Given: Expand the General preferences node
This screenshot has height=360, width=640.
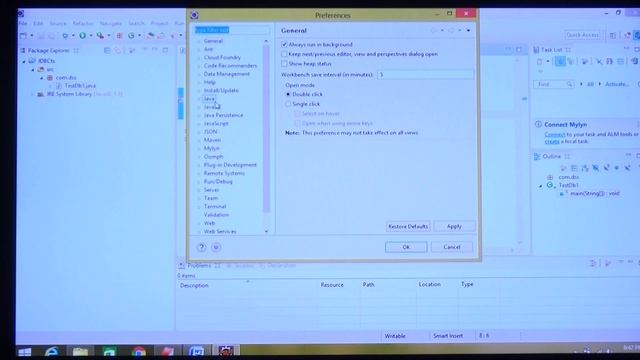Looking at the screenshot, I should pyautogui.click(x=199, y=41).
